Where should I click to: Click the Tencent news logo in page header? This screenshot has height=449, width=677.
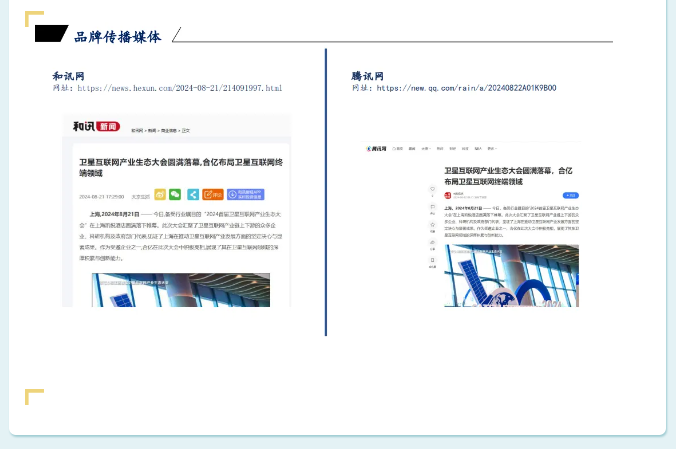tap(376, 149)
